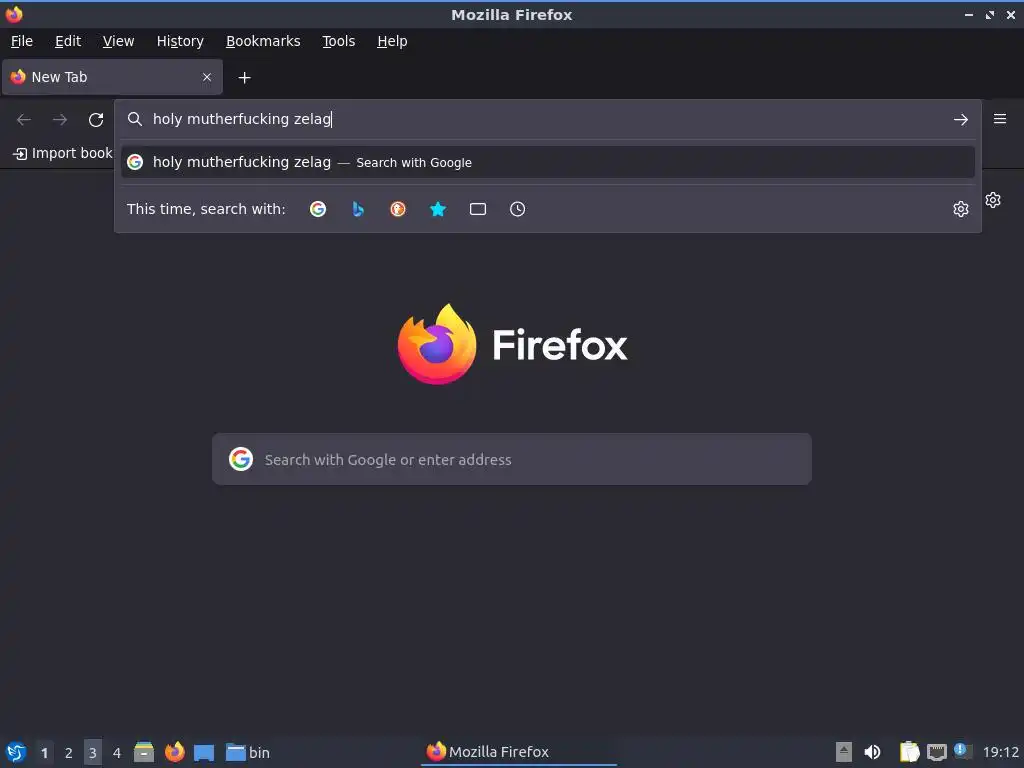This screenshot has width=1024, height=768.
Task: Open the View menu
Action: [x=118, y=41]
